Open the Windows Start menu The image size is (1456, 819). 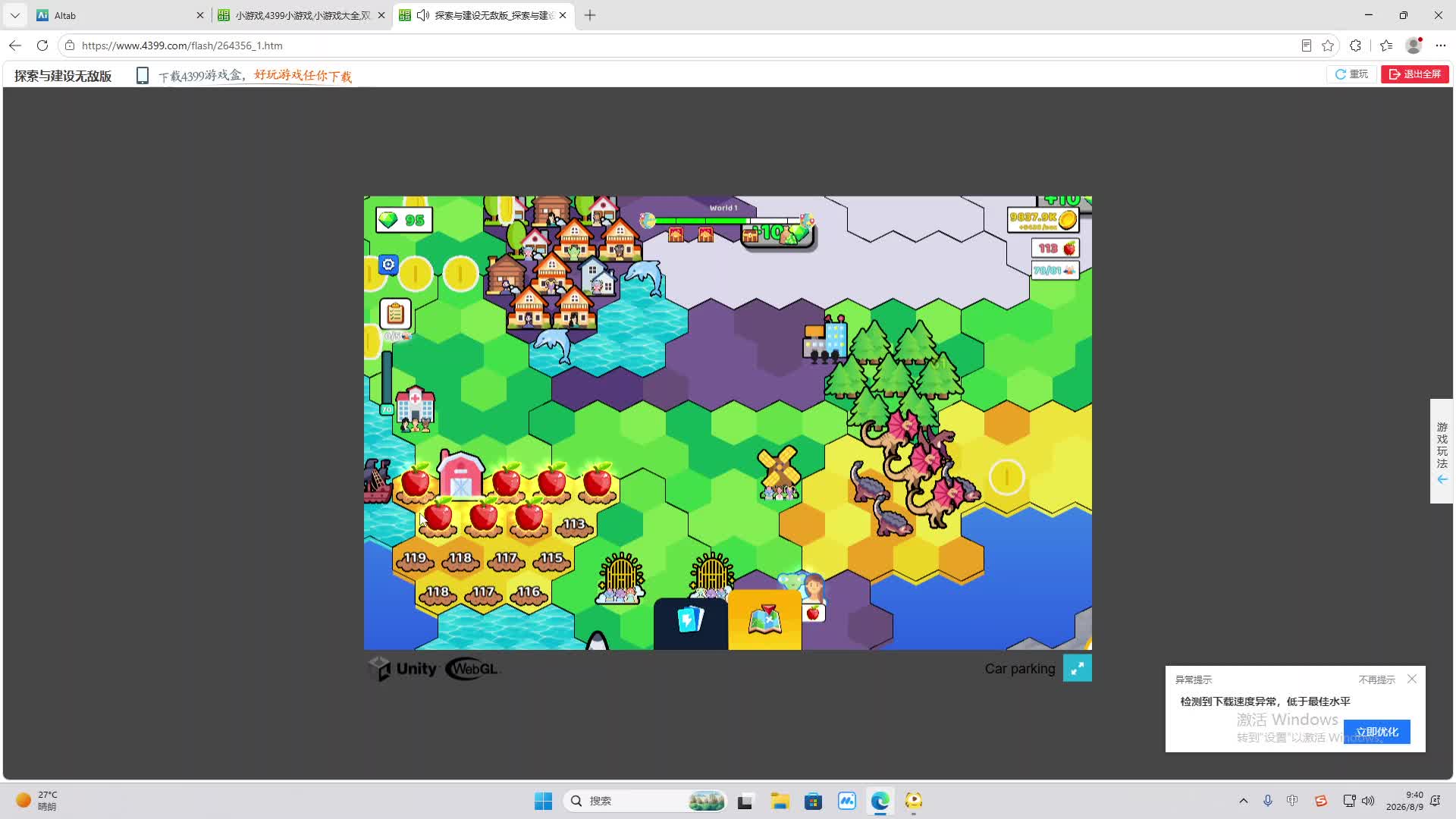544,801
